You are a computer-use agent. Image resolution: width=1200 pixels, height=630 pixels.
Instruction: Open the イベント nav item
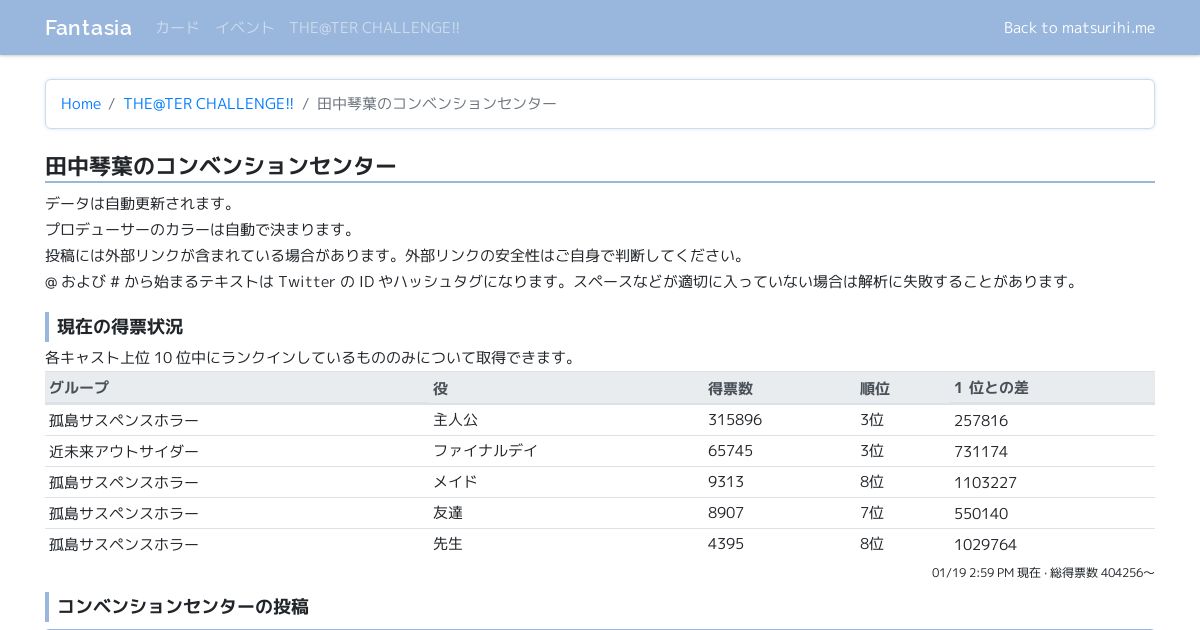[245, 27]
